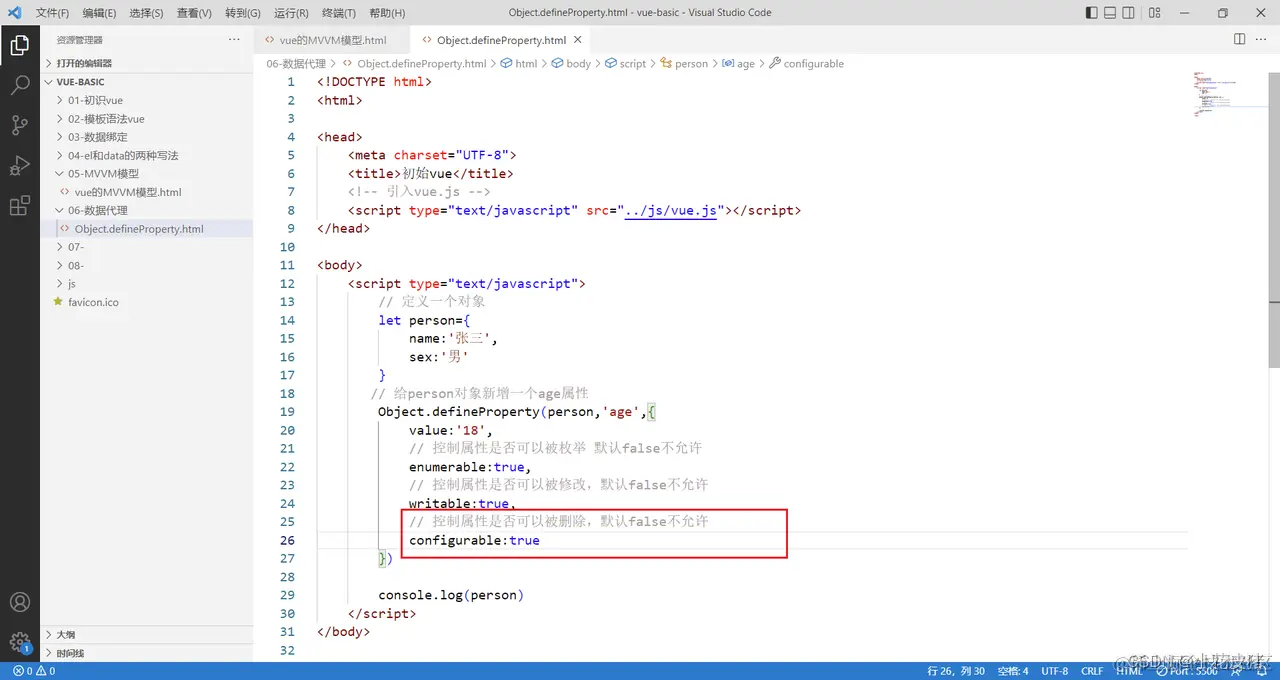Click line number 29 in the gutter
The width and height of the screenshot is (1280, 680).
[x=287, y=595]
